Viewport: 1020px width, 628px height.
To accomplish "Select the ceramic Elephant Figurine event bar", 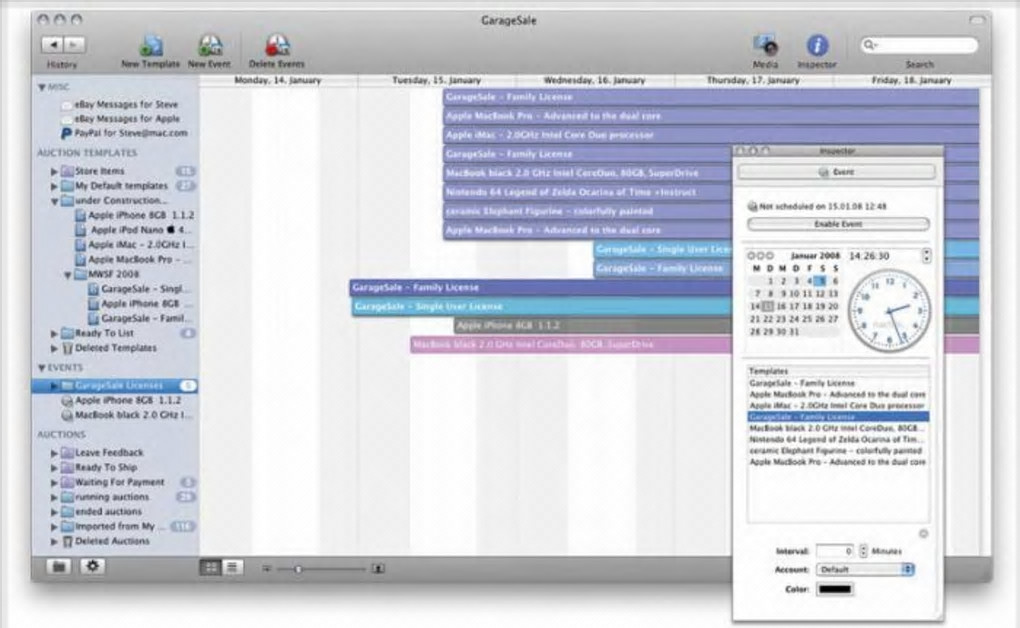I will [587, 212].
